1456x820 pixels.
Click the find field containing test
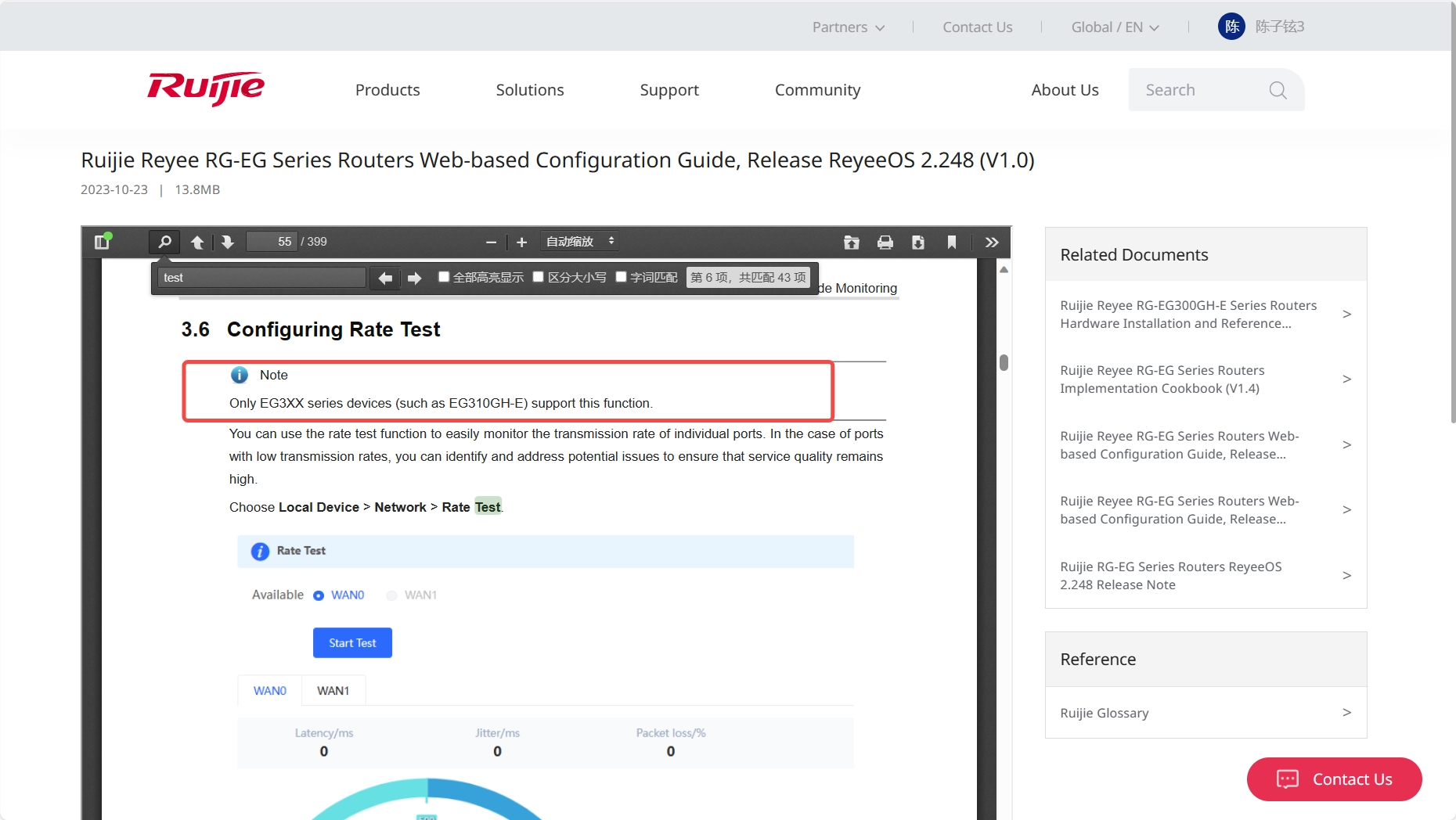[262, 278]
